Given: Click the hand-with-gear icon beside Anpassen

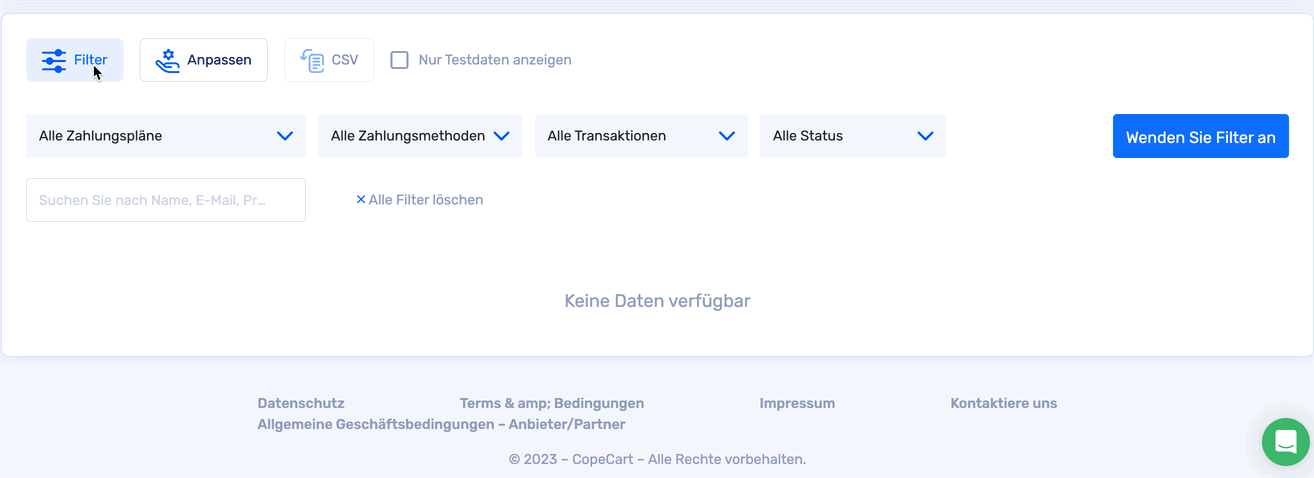Looking at the screenshot, I should click(167, 60).
